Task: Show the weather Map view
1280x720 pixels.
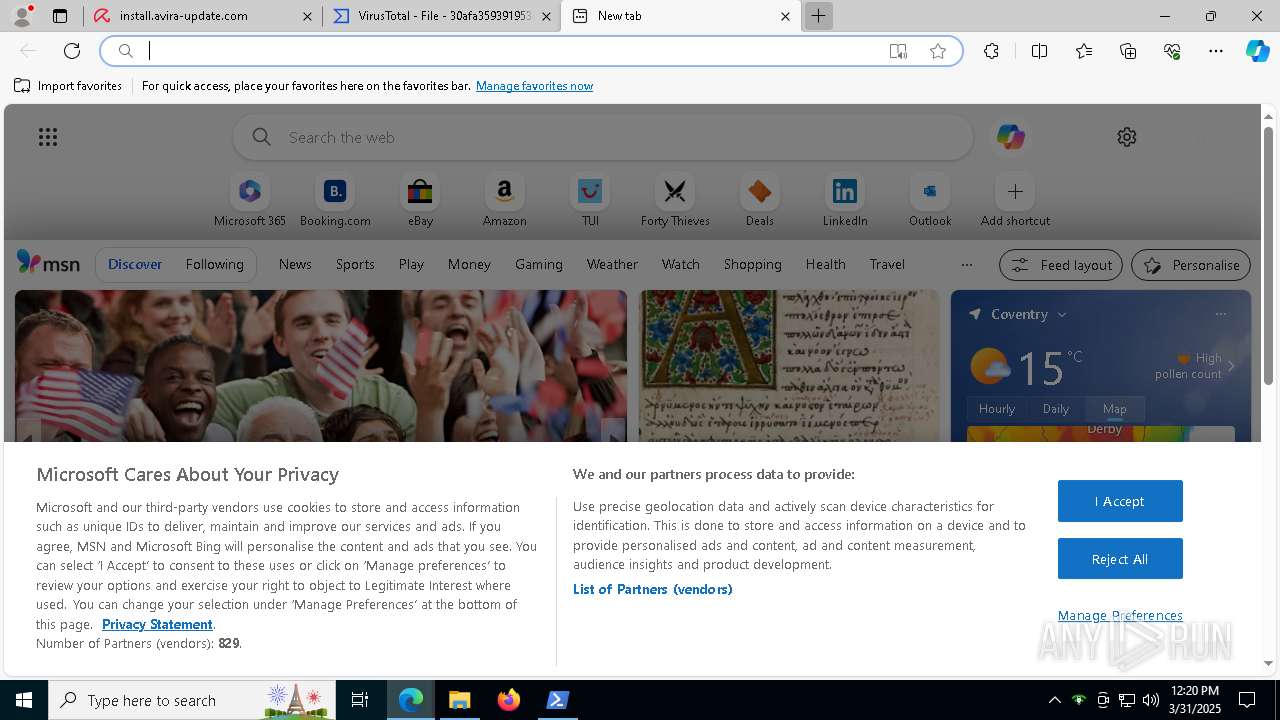Action: point(1115,409)
